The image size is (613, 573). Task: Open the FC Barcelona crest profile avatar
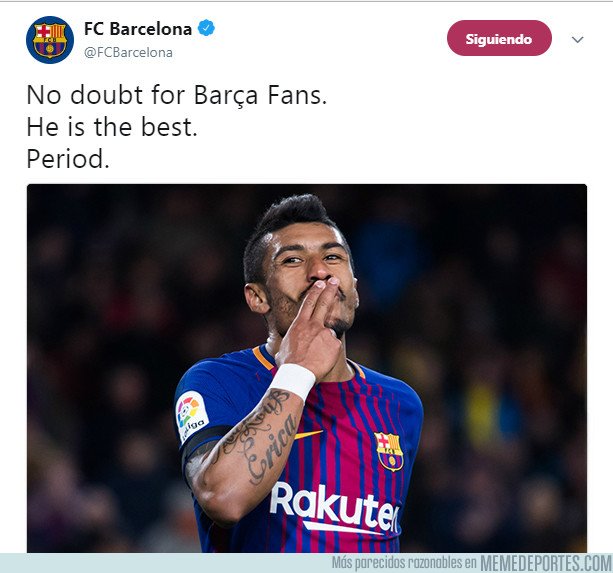click(50, 39)
